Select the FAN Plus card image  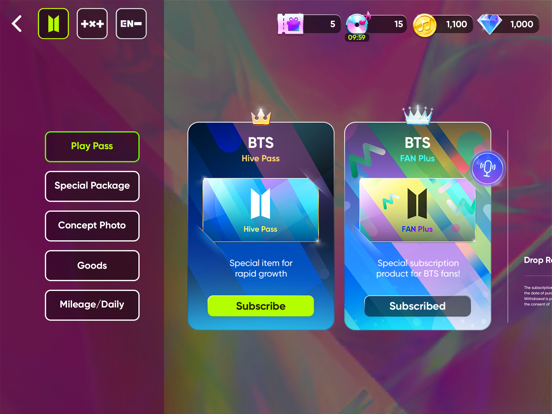[x=418, y=210]
